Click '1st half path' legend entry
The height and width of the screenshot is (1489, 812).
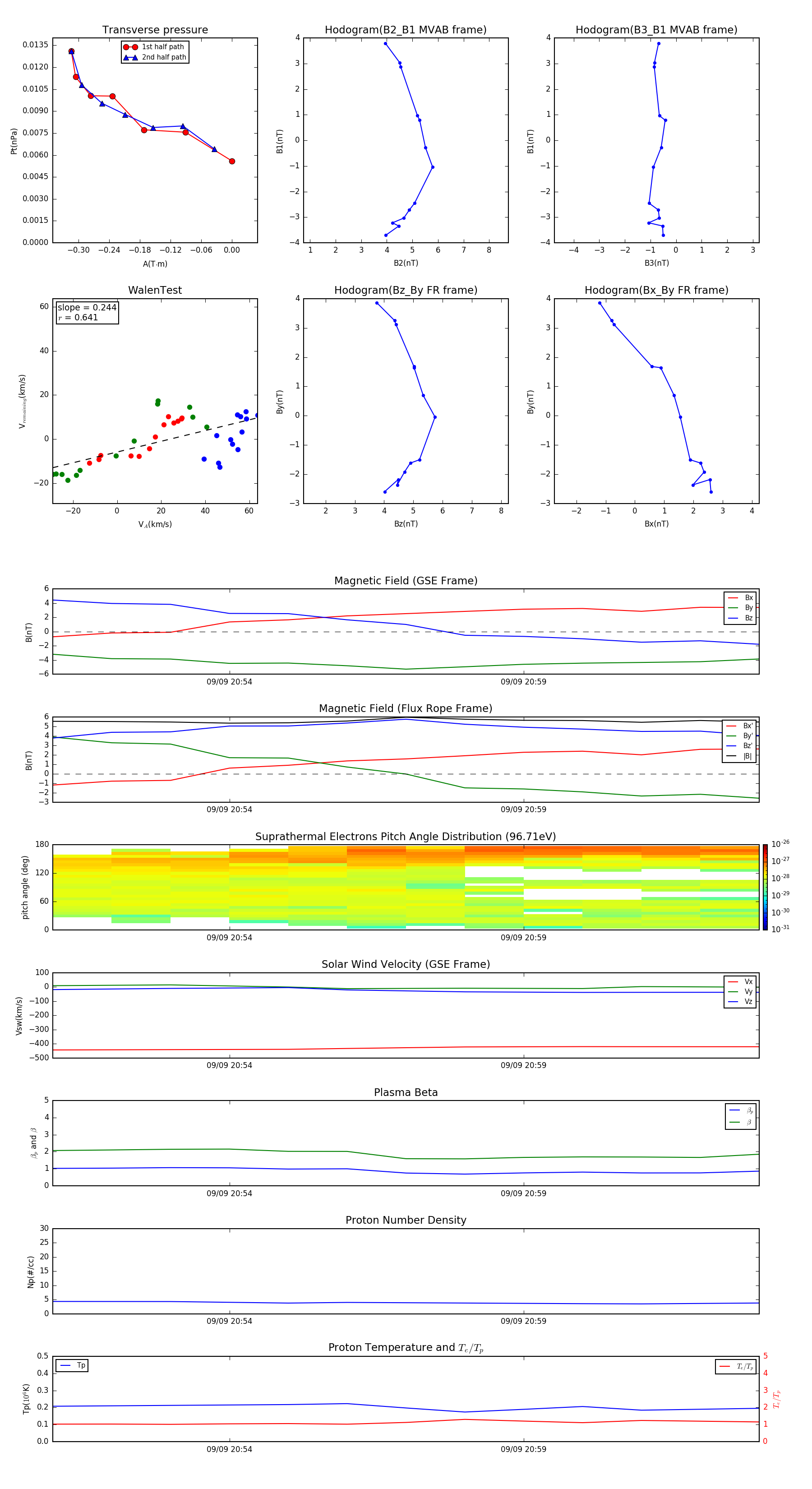click(154, 47)
